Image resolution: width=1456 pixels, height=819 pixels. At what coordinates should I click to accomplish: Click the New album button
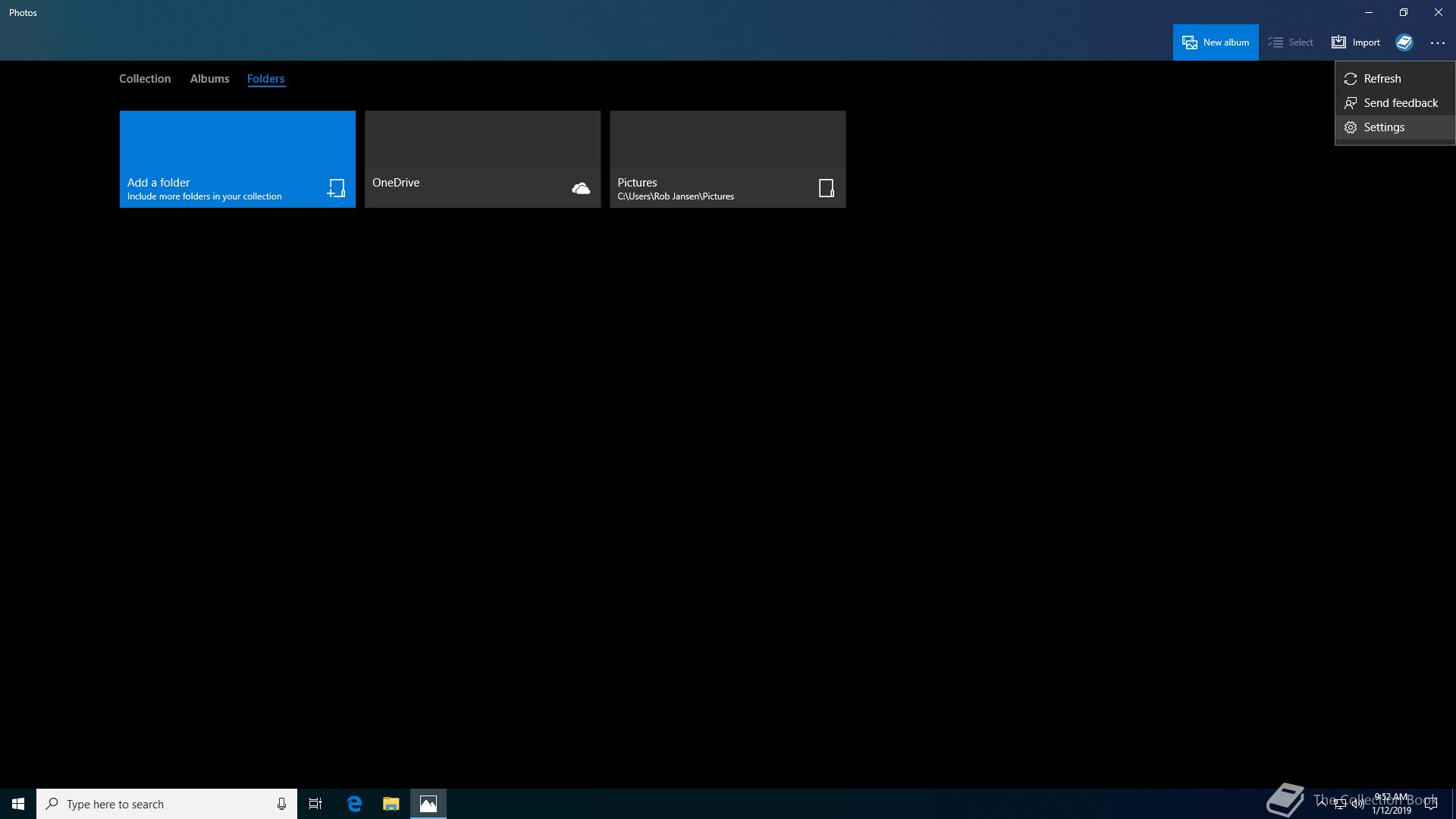point(1215,42)
